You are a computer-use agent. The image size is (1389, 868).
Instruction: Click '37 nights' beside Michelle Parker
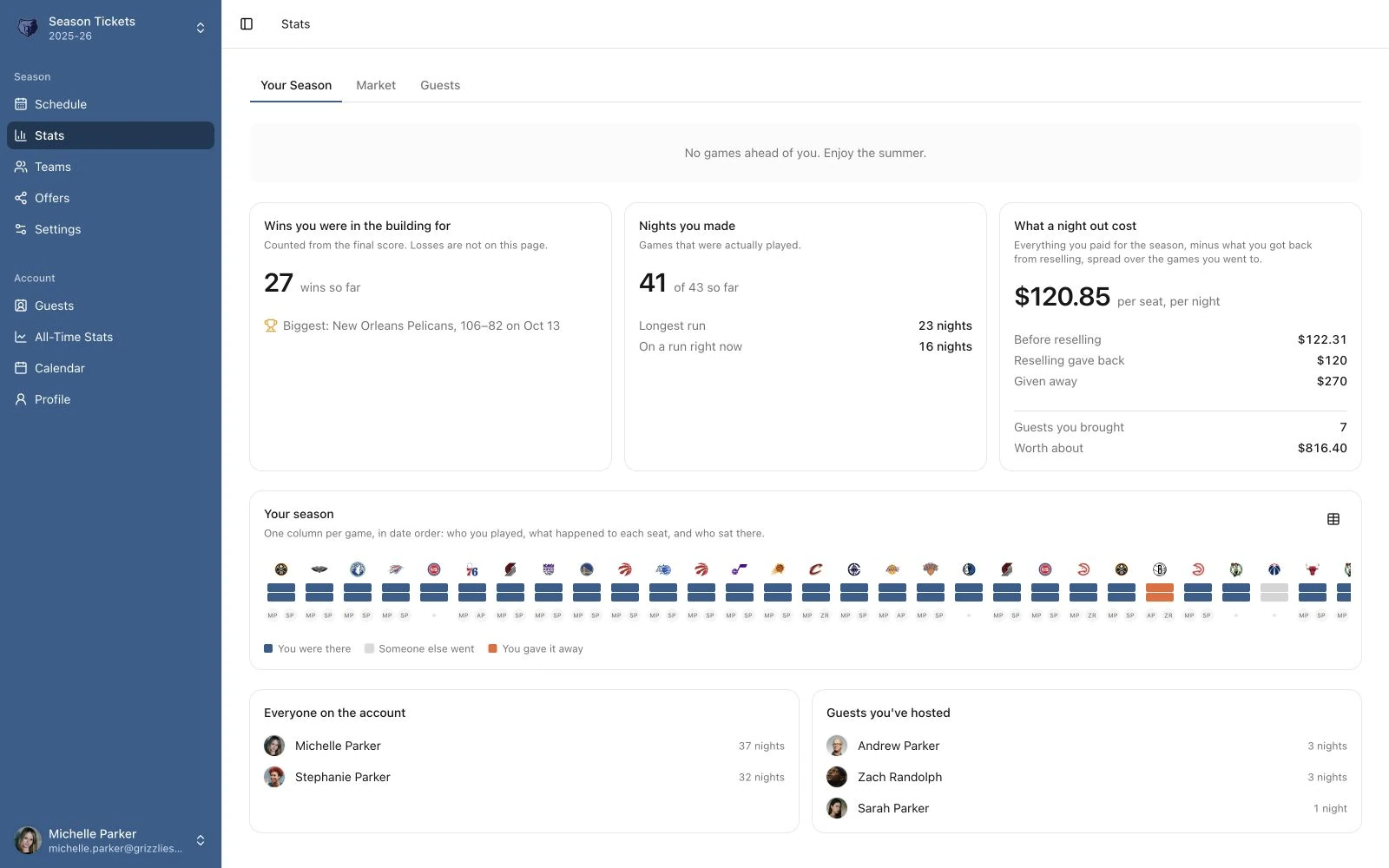click(761, 746)
